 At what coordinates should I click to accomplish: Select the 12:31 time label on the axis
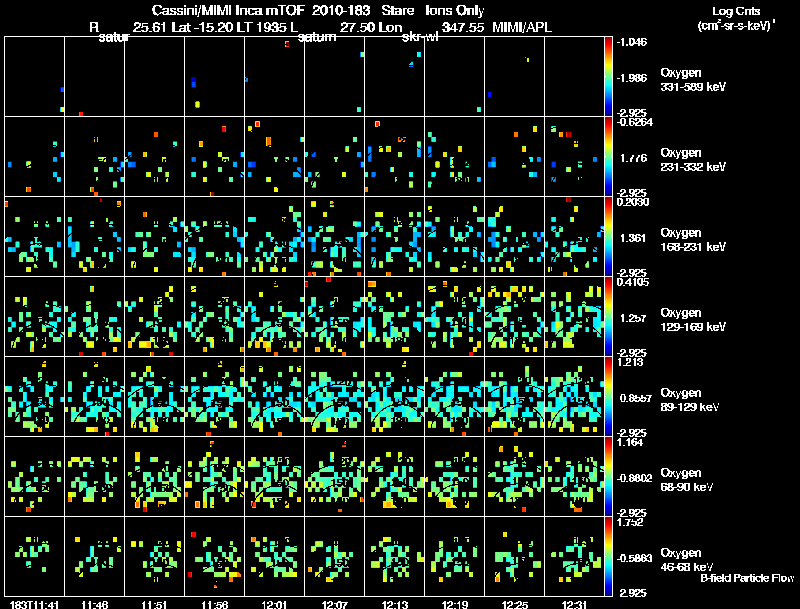pos(574,604)
